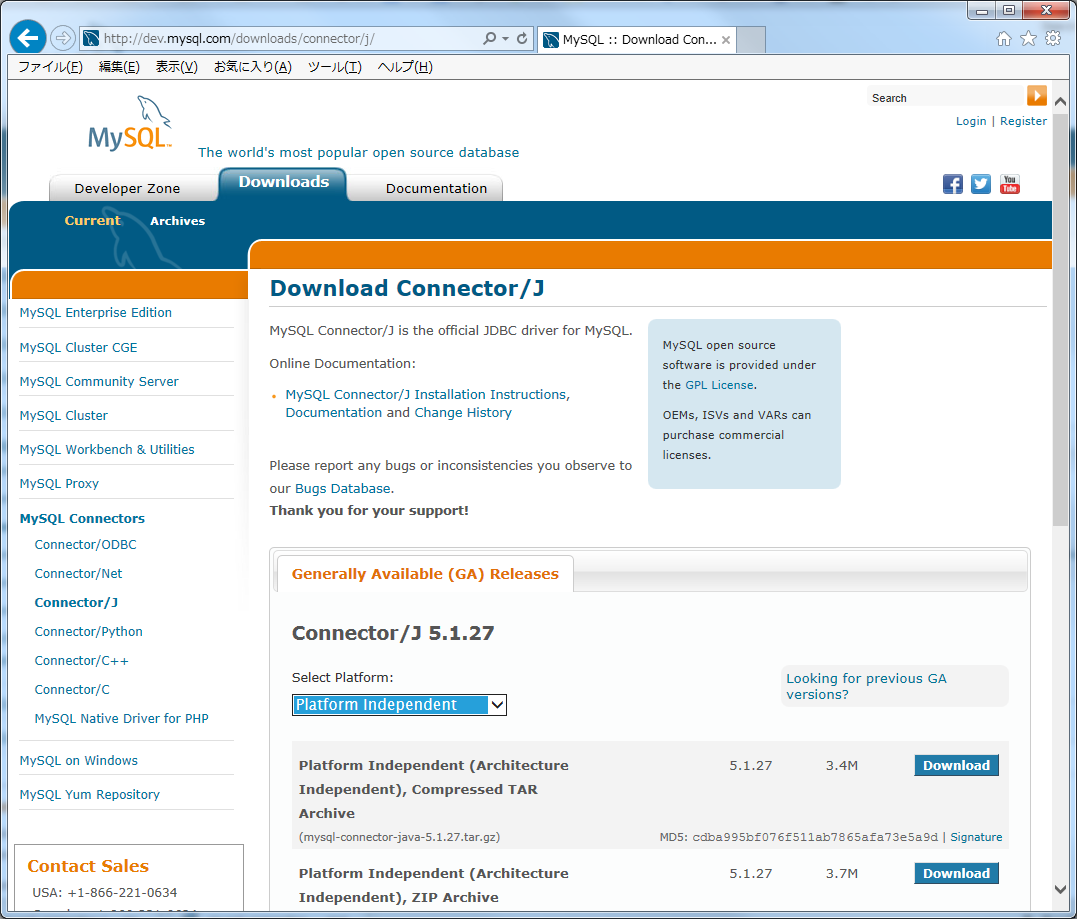The width and height of the screenshot is (1077, 919).
Task: Download the ZIP Archive
Action: pos(956,873)
